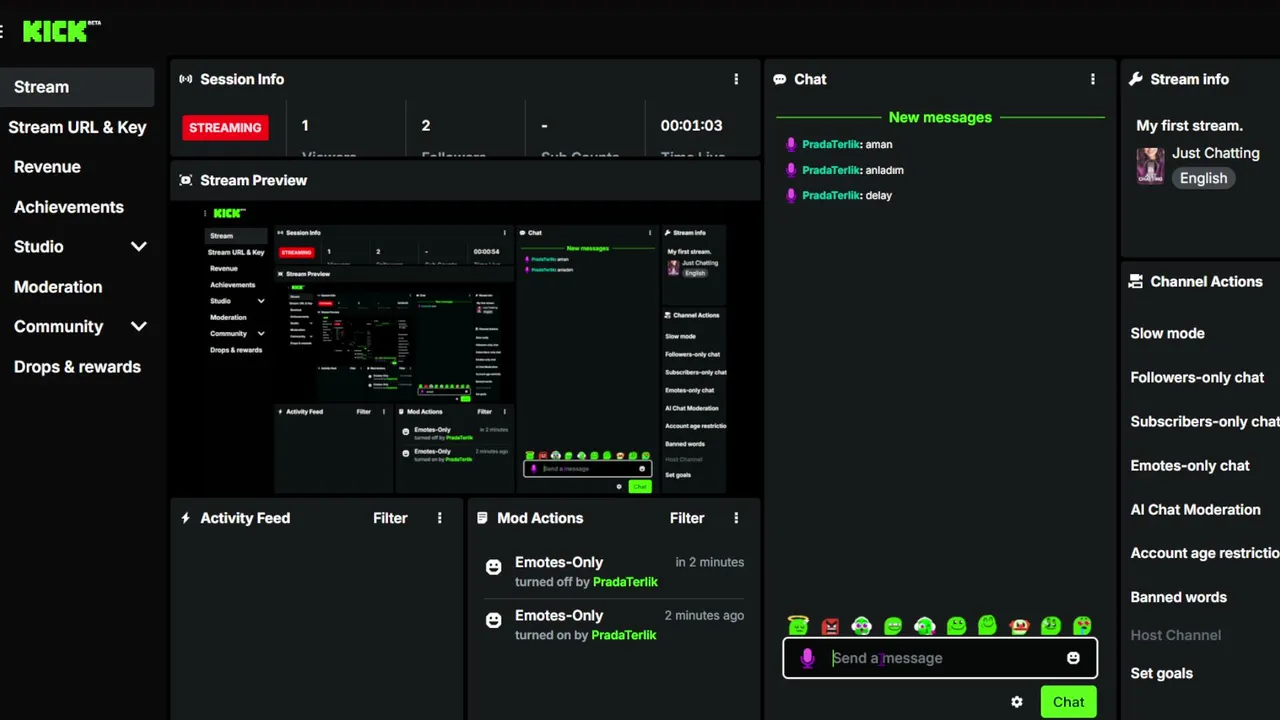Click in the Send a message field
Image resolution: width=1280 pixels, height=720 pixels.
940,658
